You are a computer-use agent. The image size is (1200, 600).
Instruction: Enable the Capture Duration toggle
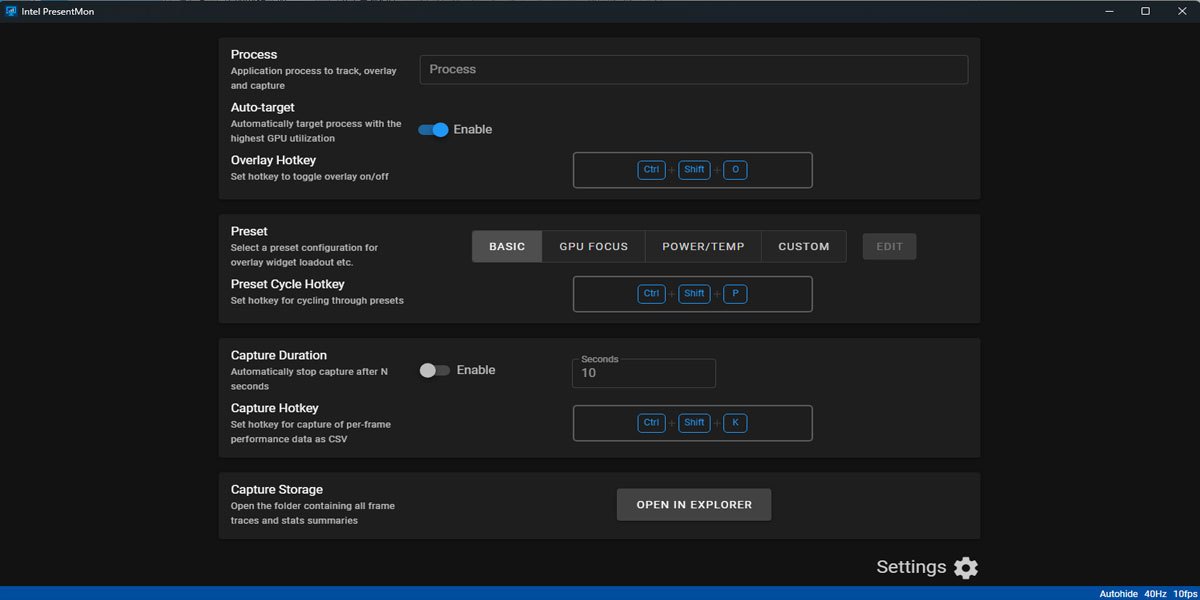434,370
